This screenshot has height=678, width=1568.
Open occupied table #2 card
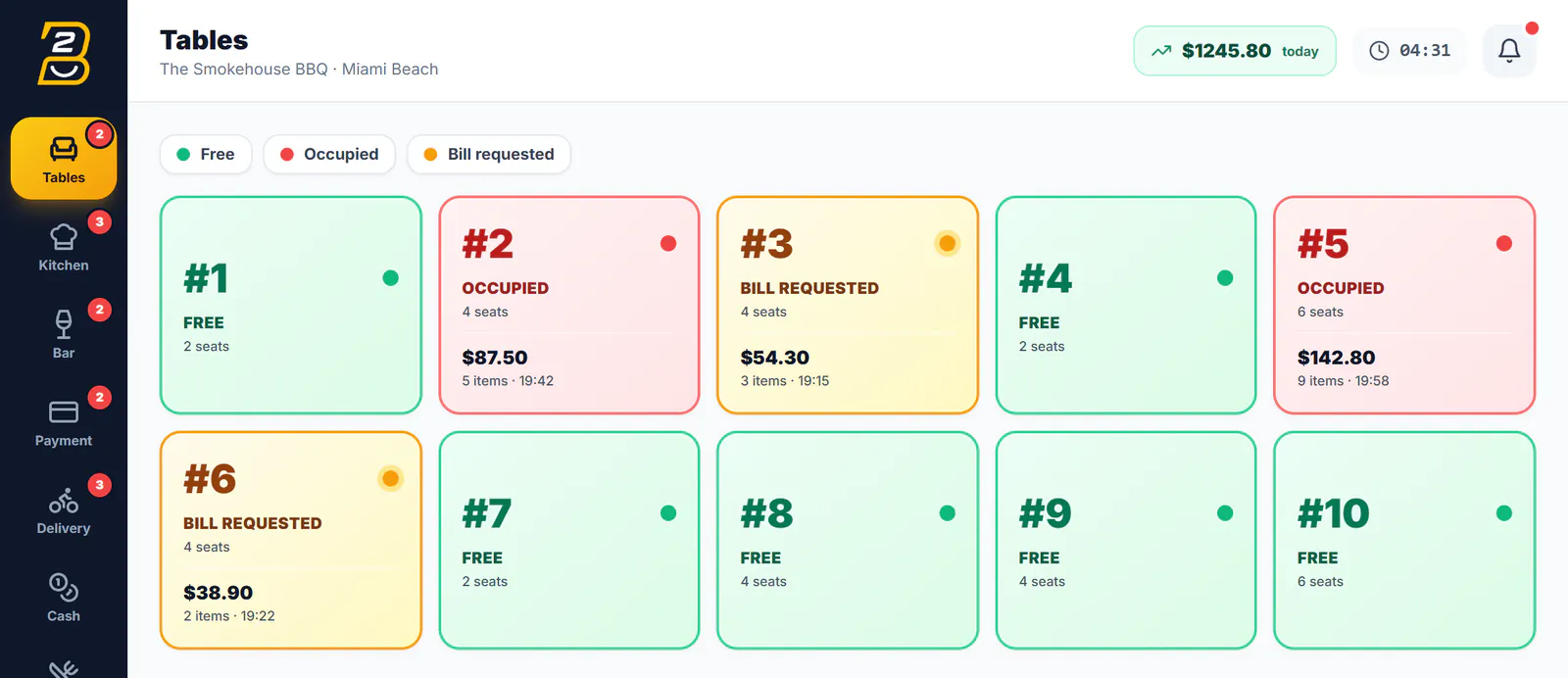point(569,305)
